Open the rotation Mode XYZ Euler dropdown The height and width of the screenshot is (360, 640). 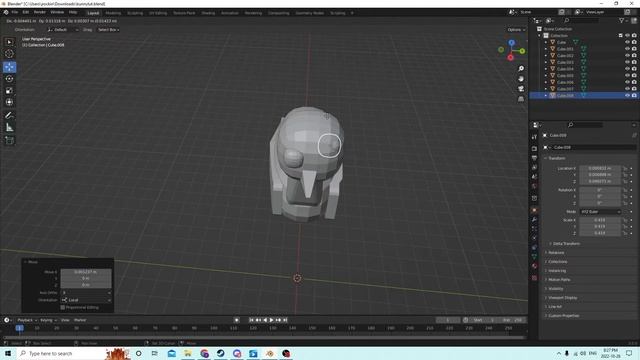(600, 212)
